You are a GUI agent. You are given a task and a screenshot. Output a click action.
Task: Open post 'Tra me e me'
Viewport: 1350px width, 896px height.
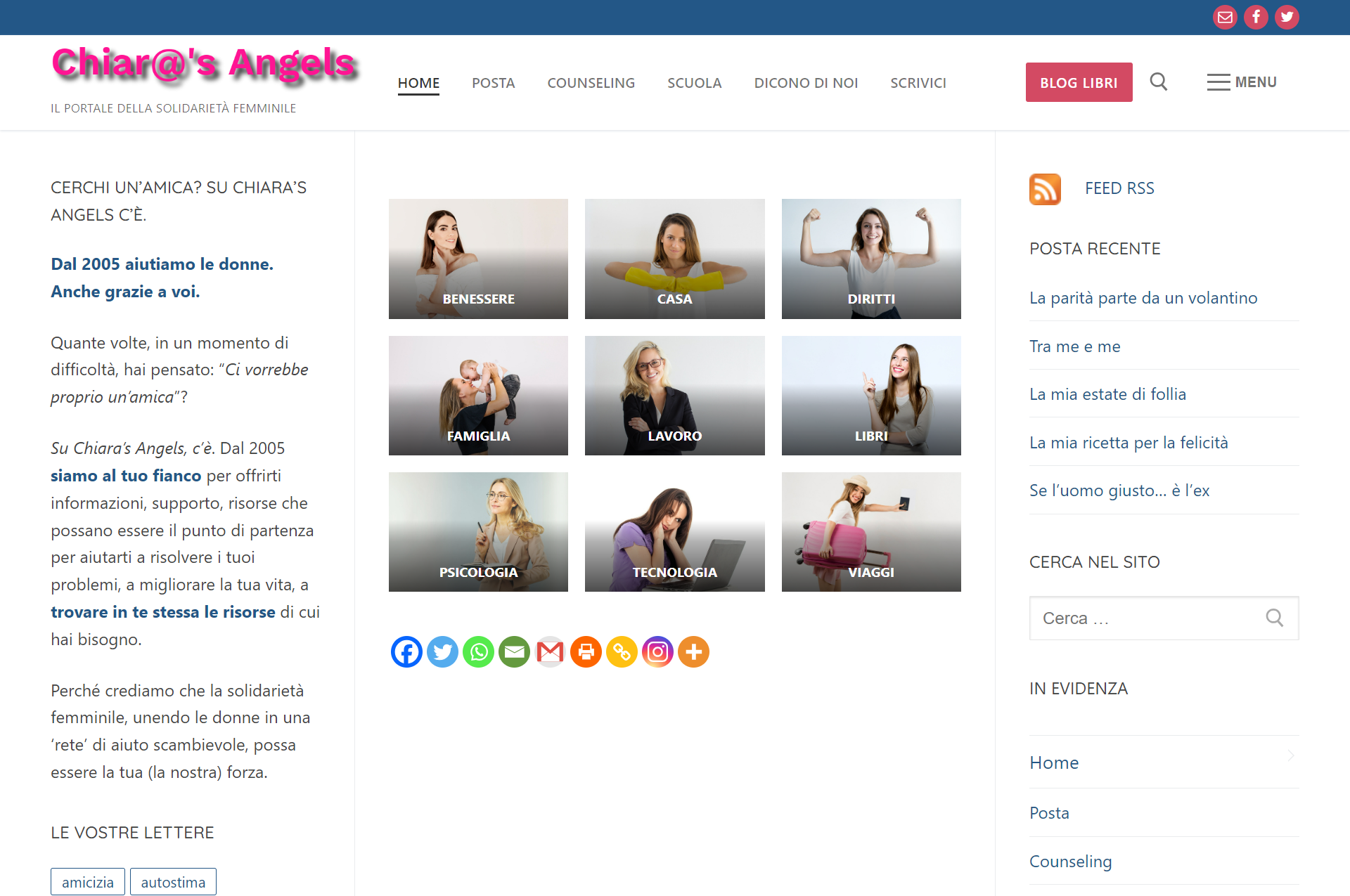pos(1074,346)
